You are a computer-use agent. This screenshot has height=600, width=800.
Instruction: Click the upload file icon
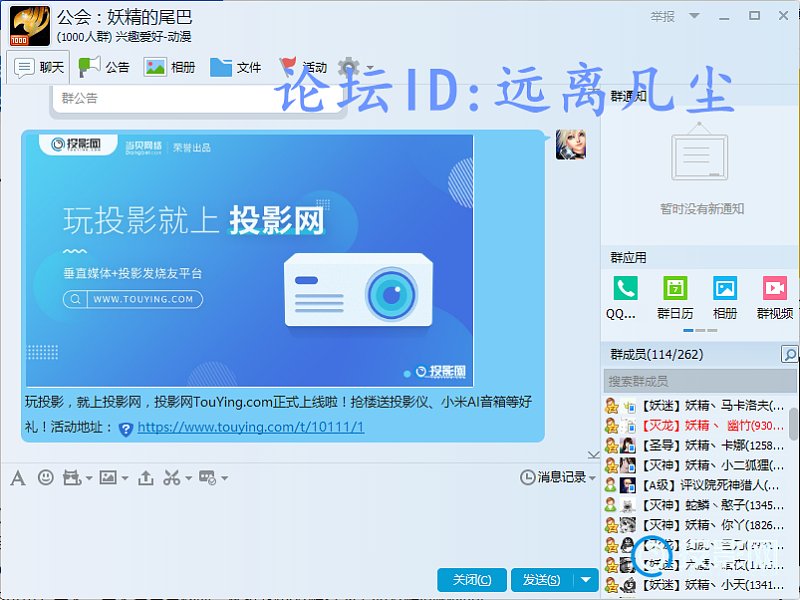(x=146, y=478)
